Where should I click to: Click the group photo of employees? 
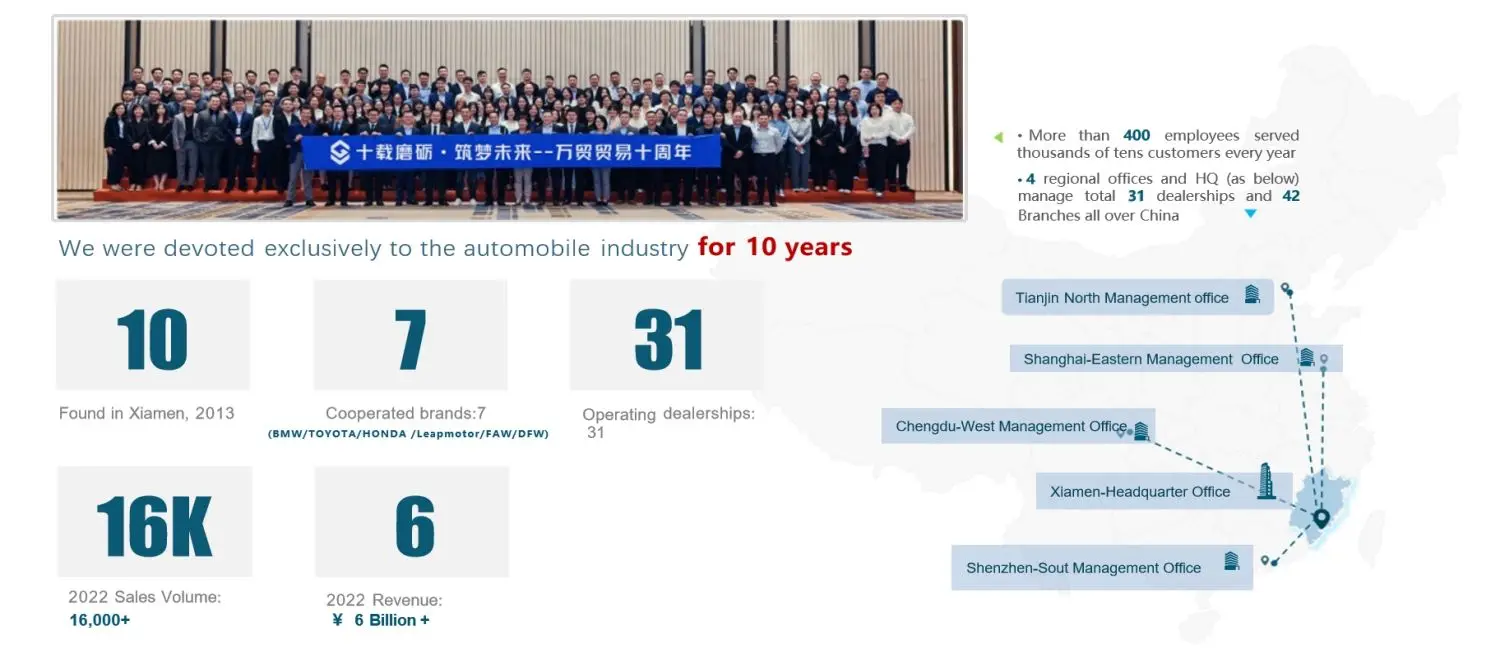[x=509, y=118]
